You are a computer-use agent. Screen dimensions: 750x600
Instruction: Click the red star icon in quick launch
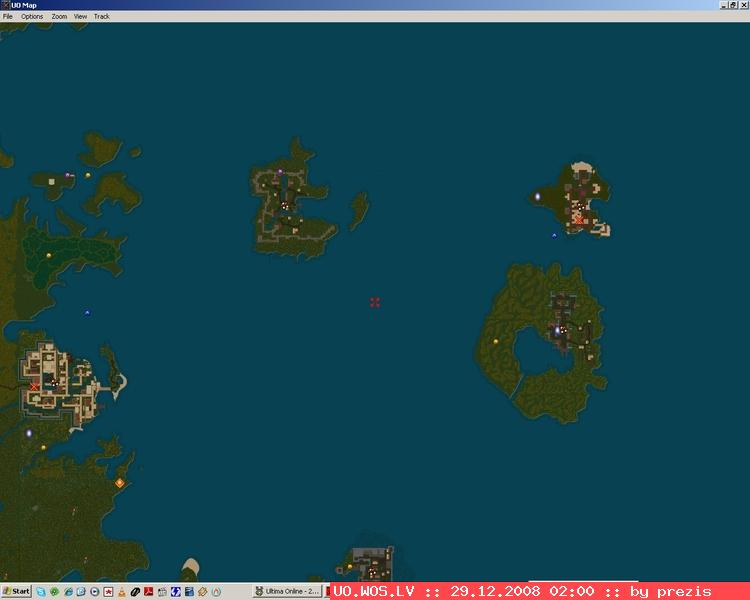coord(108,592)
